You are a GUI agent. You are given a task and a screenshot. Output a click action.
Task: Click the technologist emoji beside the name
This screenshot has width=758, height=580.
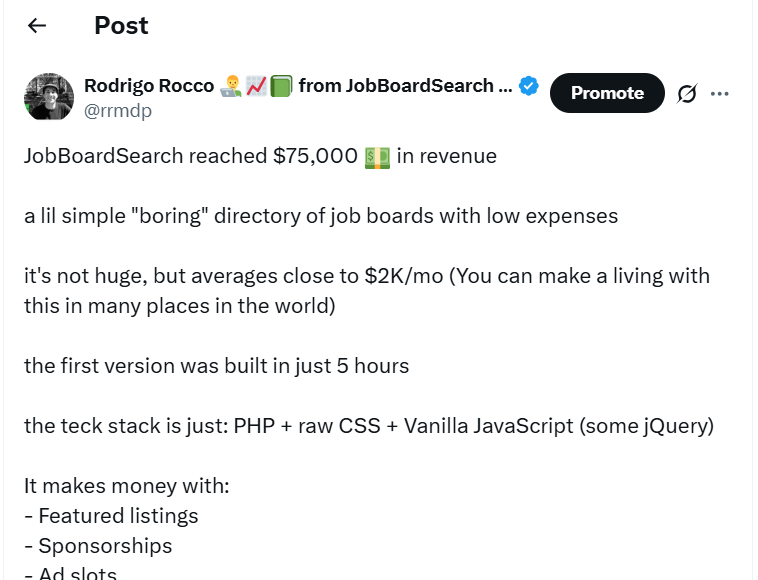[230, 86]
